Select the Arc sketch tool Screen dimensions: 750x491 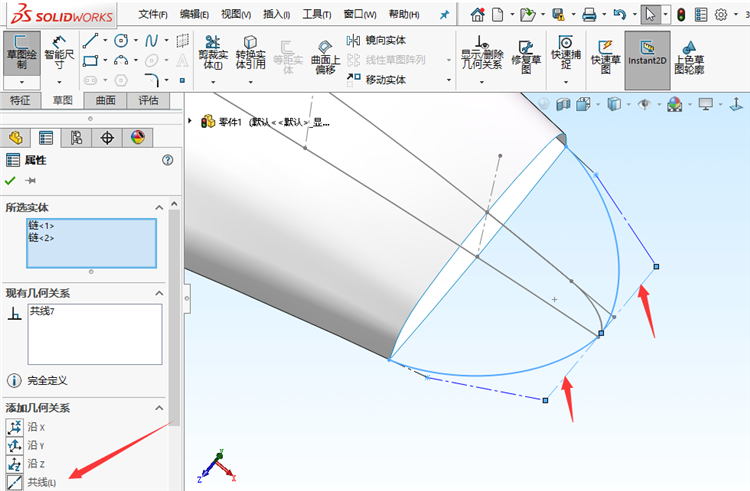121,60
